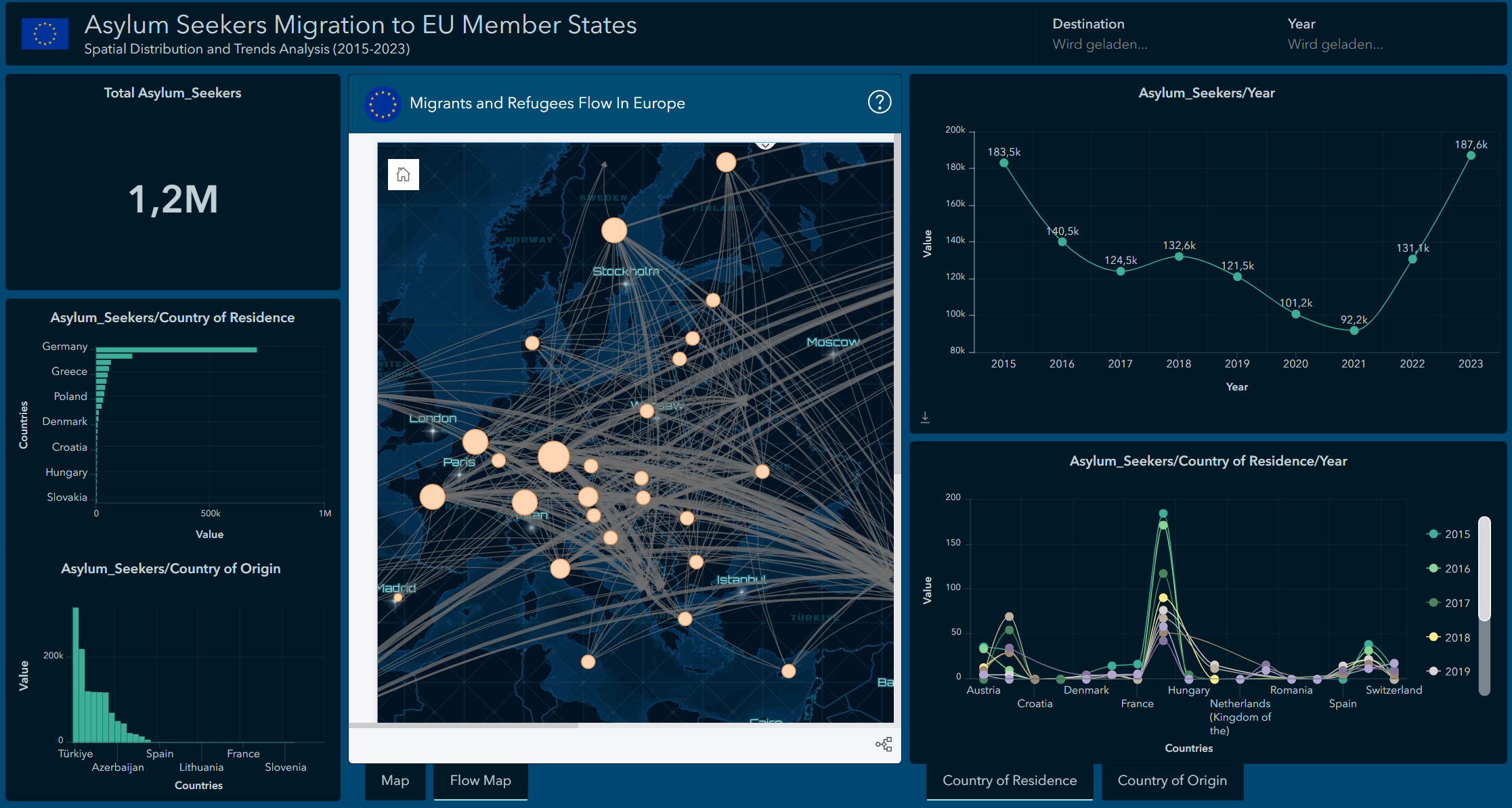Viewport: 1512px width, 808px height.
Task: Click the 'Asylum_Seekers/Country of Origin' chart title
Action: (x=171, y=568)
